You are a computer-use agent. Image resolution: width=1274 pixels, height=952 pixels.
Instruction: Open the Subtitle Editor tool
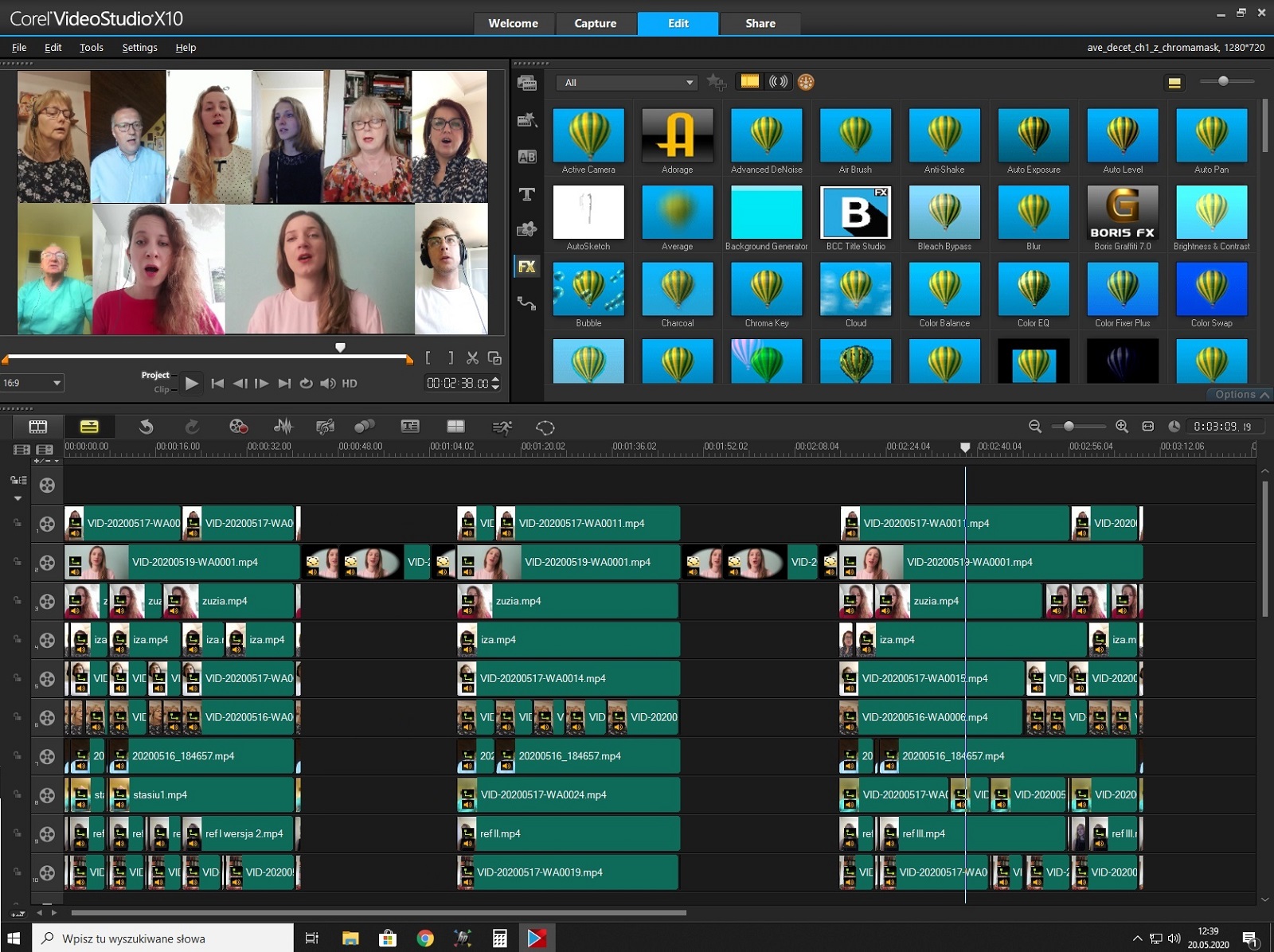[410, 427]
